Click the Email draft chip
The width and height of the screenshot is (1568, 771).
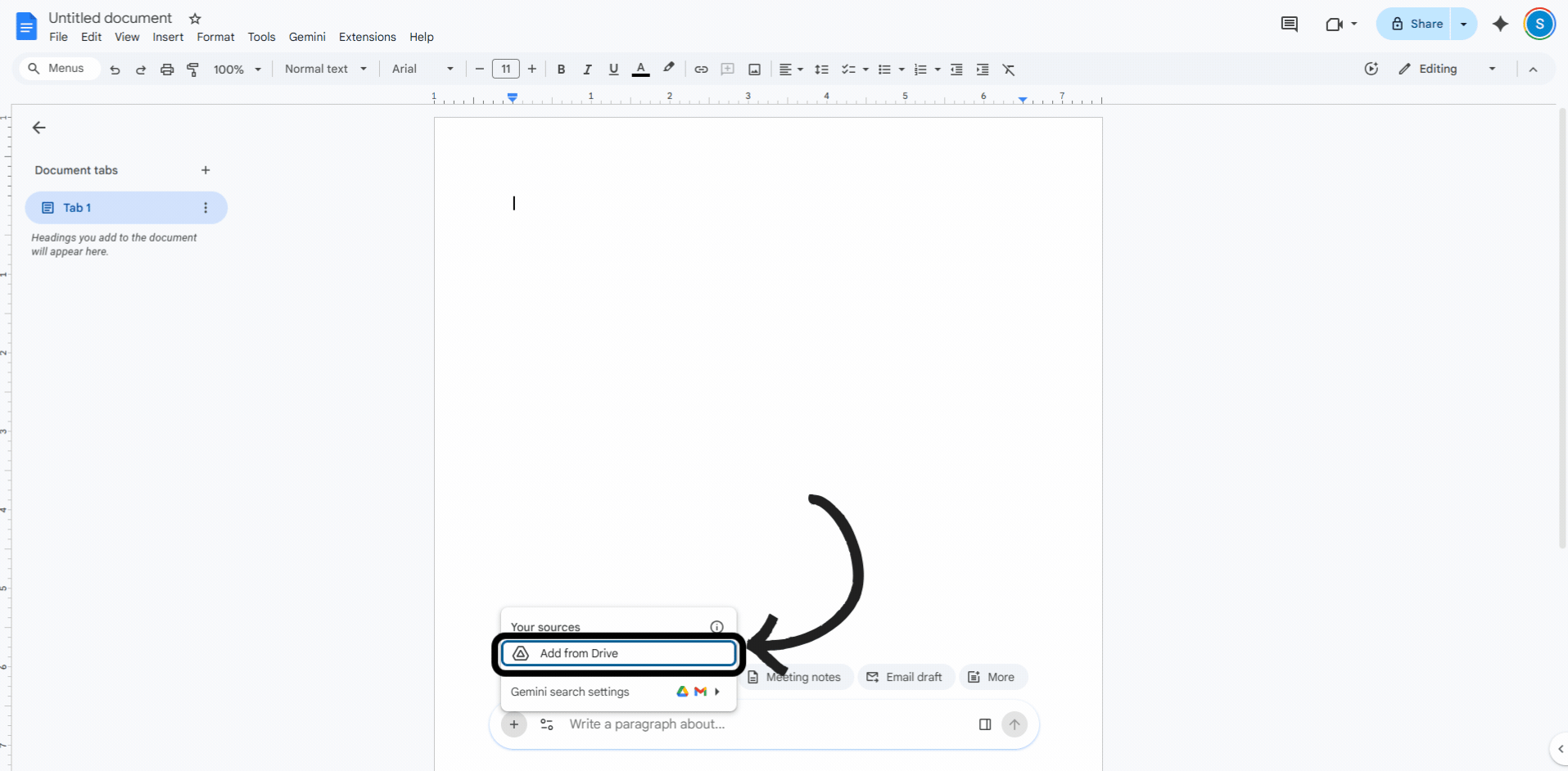tap(906, 677)
